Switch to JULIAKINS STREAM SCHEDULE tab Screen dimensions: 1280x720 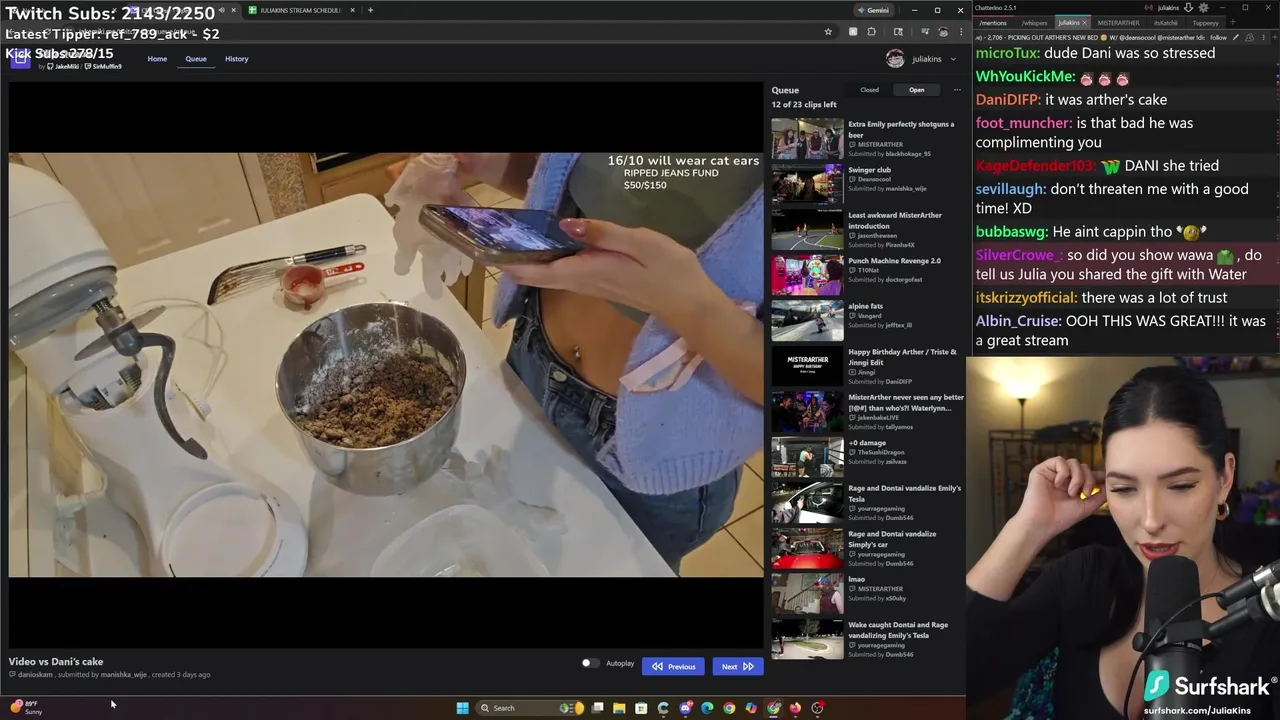coord(300,10)
